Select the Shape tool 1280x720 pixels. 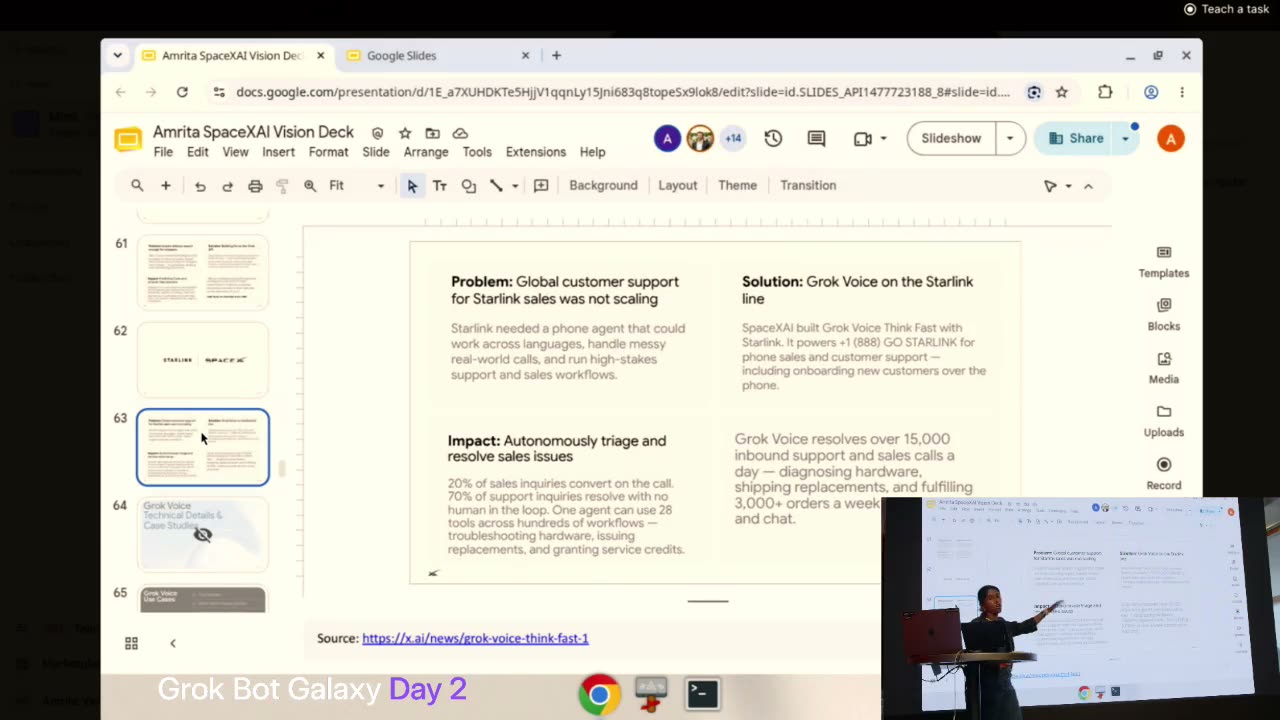click(x=468, y=186)
